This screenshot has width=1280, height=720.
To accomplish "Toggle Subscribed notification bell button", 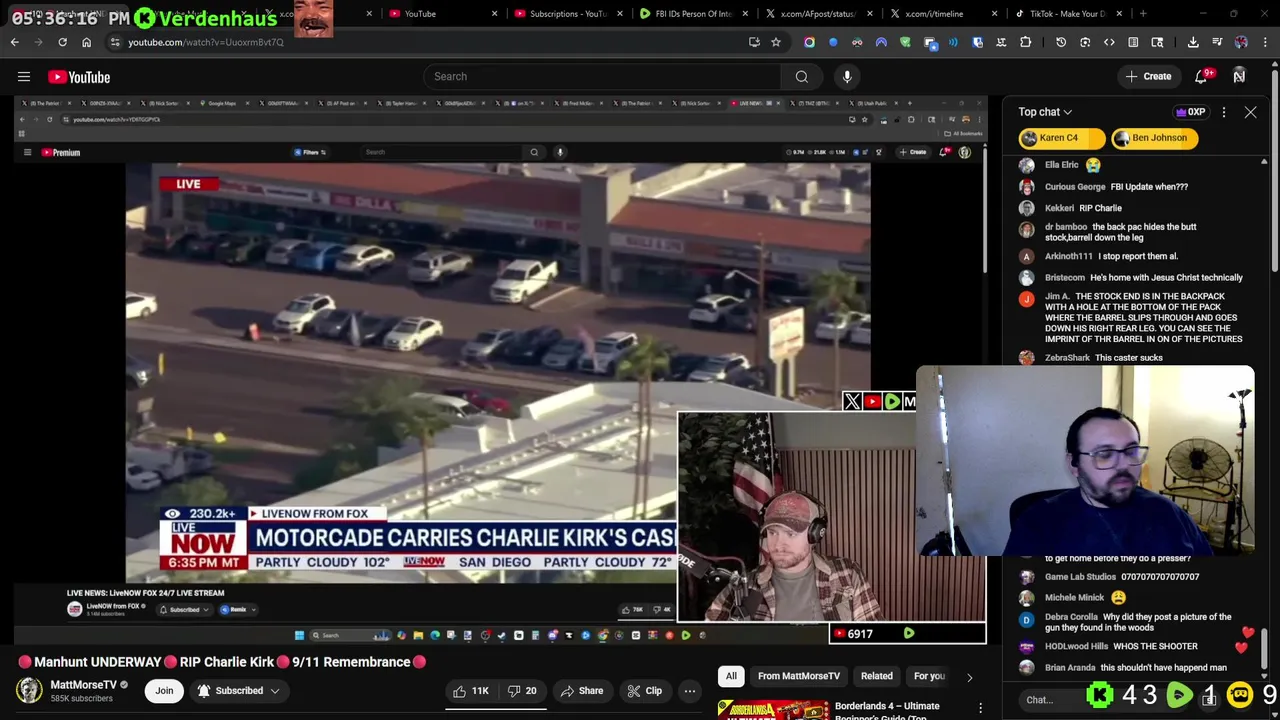I will (x=240, y=691).
